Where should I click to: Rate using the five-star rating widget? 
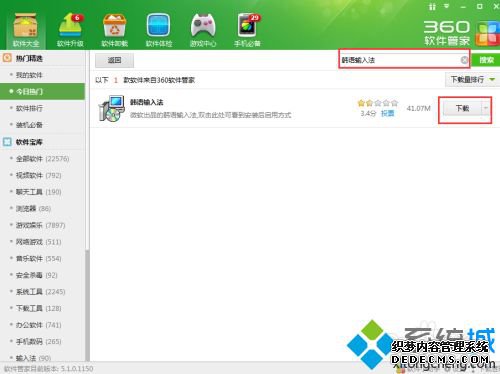point(378,103)
